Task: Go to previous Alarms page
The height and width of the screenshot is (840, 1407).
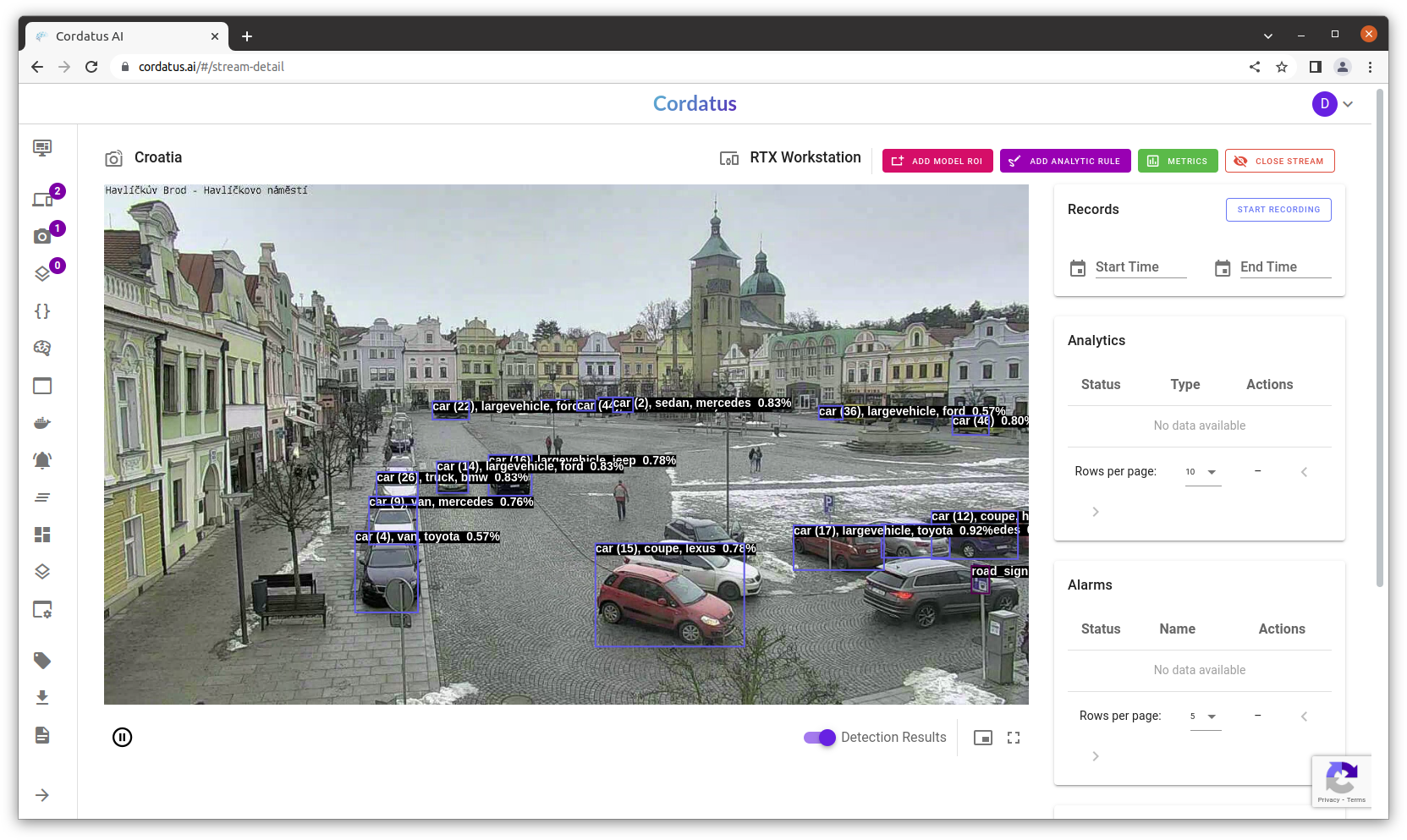Action: (x=1304, y=716)
